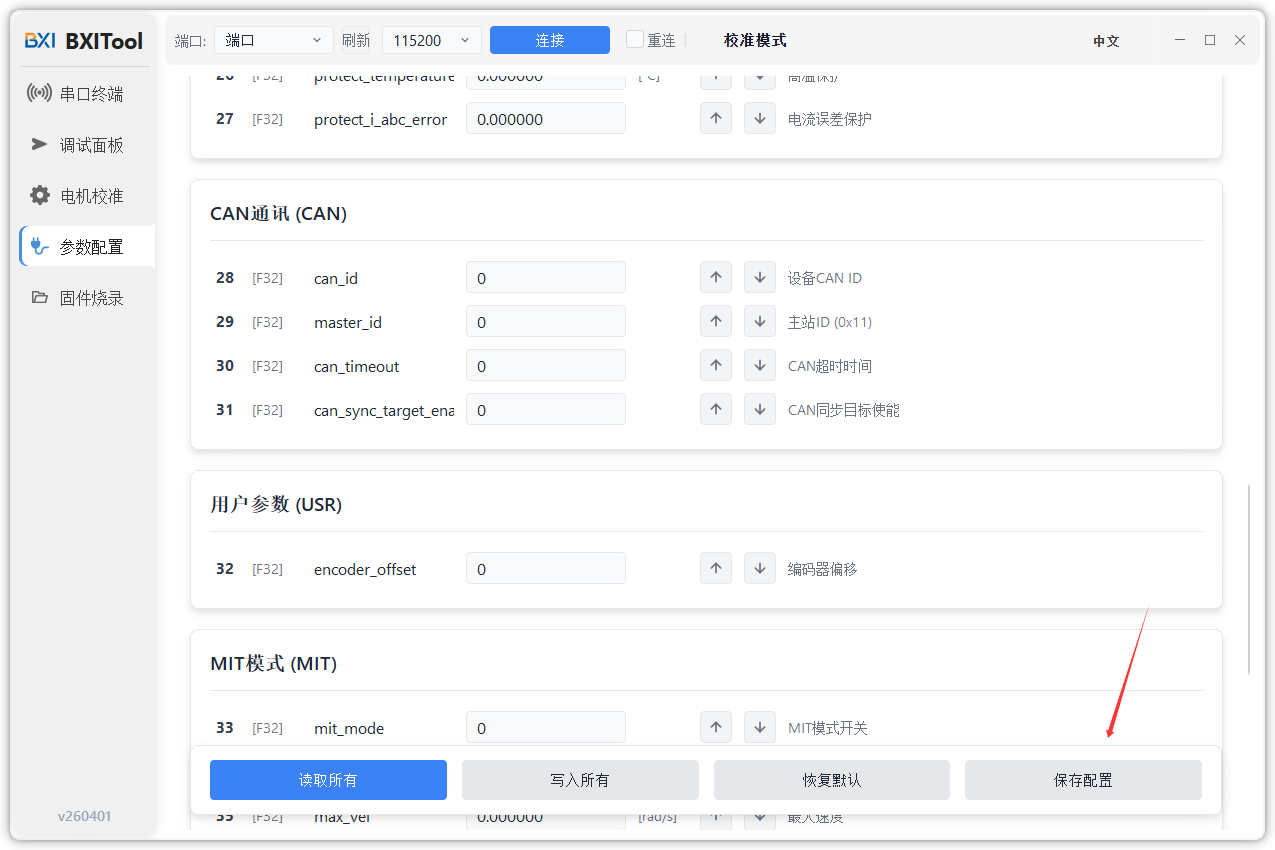Click the encoder_offset parameter name
Viewport: 1275px width, 850px height.
pos(365,569)
